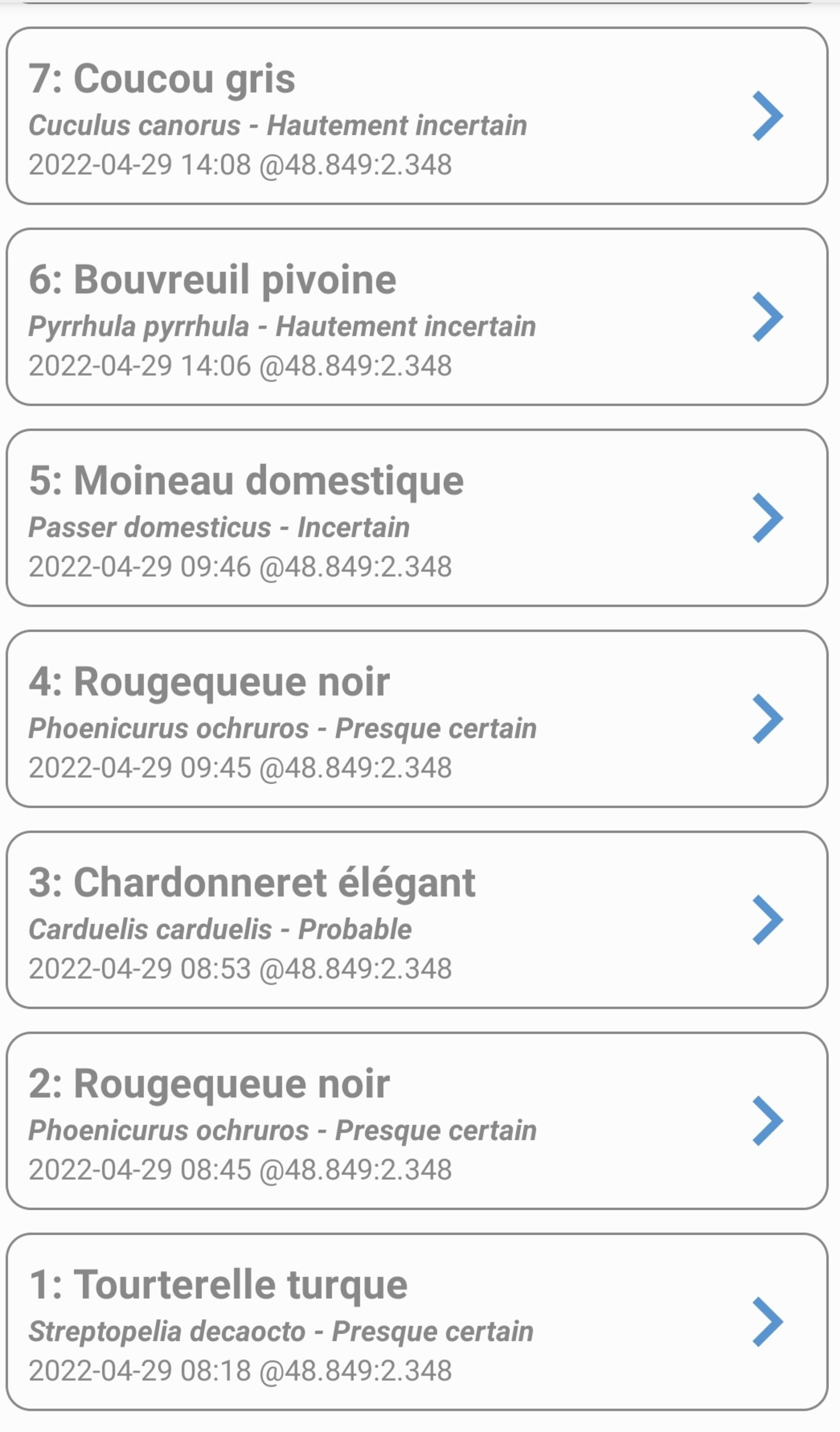Select the 2: Rougequeue noir heading
The height and width of the screenshot is (1432, 840).
[x=209, y=1084]
